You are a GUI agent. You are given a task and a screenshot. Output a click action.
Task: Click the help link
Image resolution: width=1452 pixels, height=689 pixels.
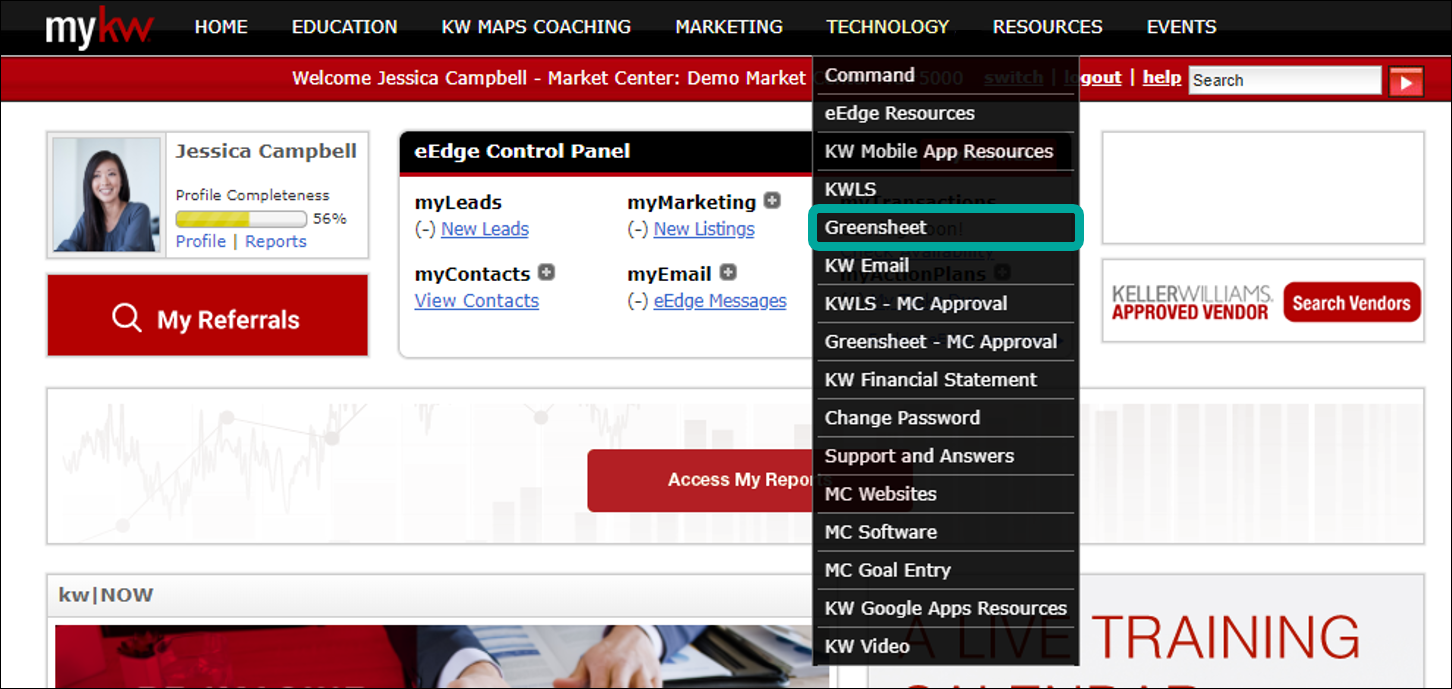[1162, 78]
